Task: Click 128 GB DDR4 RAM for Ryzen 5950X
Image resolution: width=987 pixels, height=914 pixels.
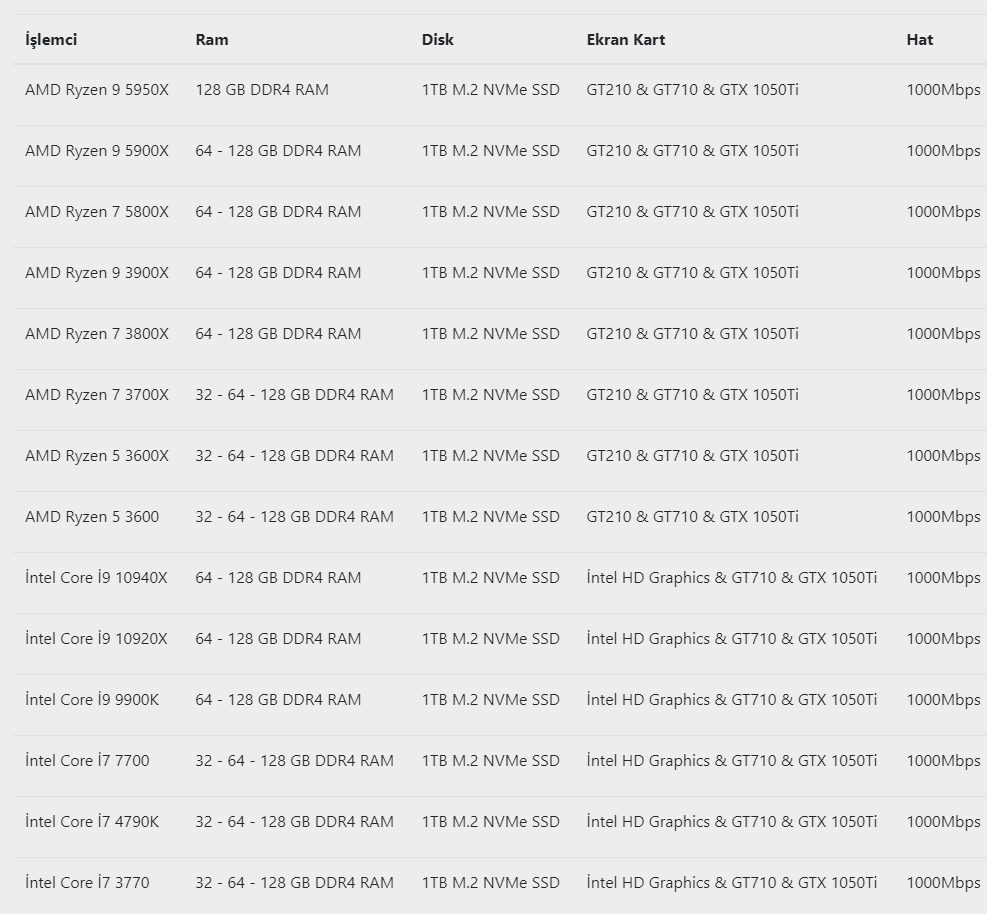Action: pos(262,90)
